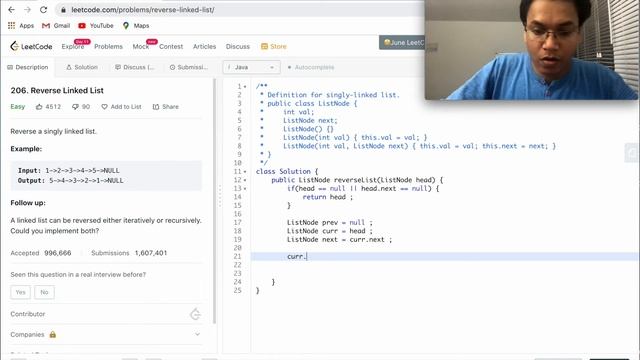Click the No interview button
Screen dimensions: 640x360
(x=44, y=292)
